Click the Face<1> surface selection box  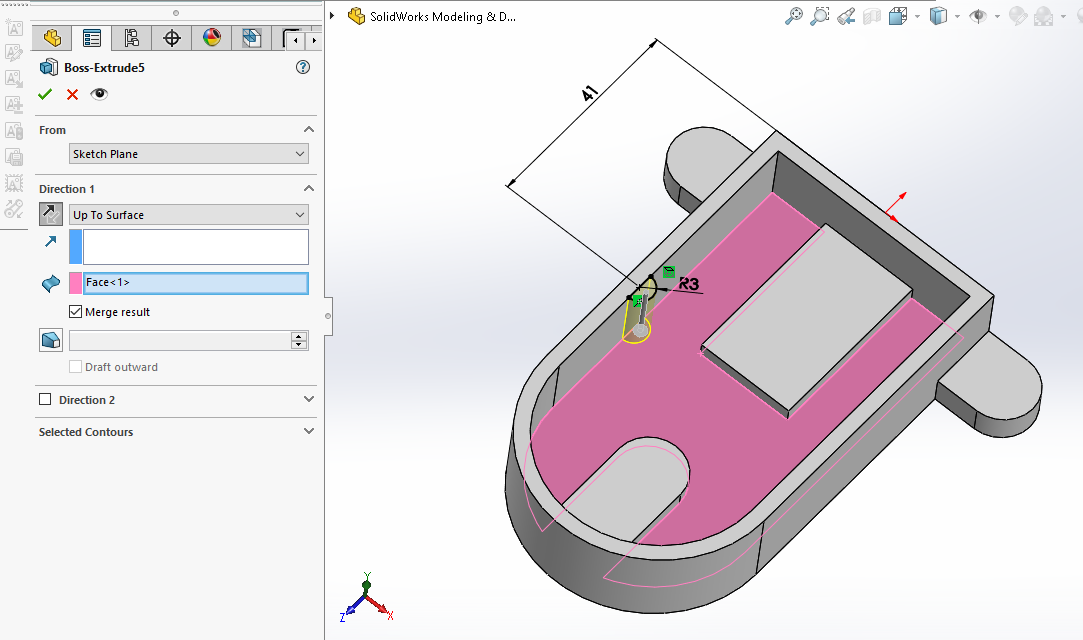(196, 283)
